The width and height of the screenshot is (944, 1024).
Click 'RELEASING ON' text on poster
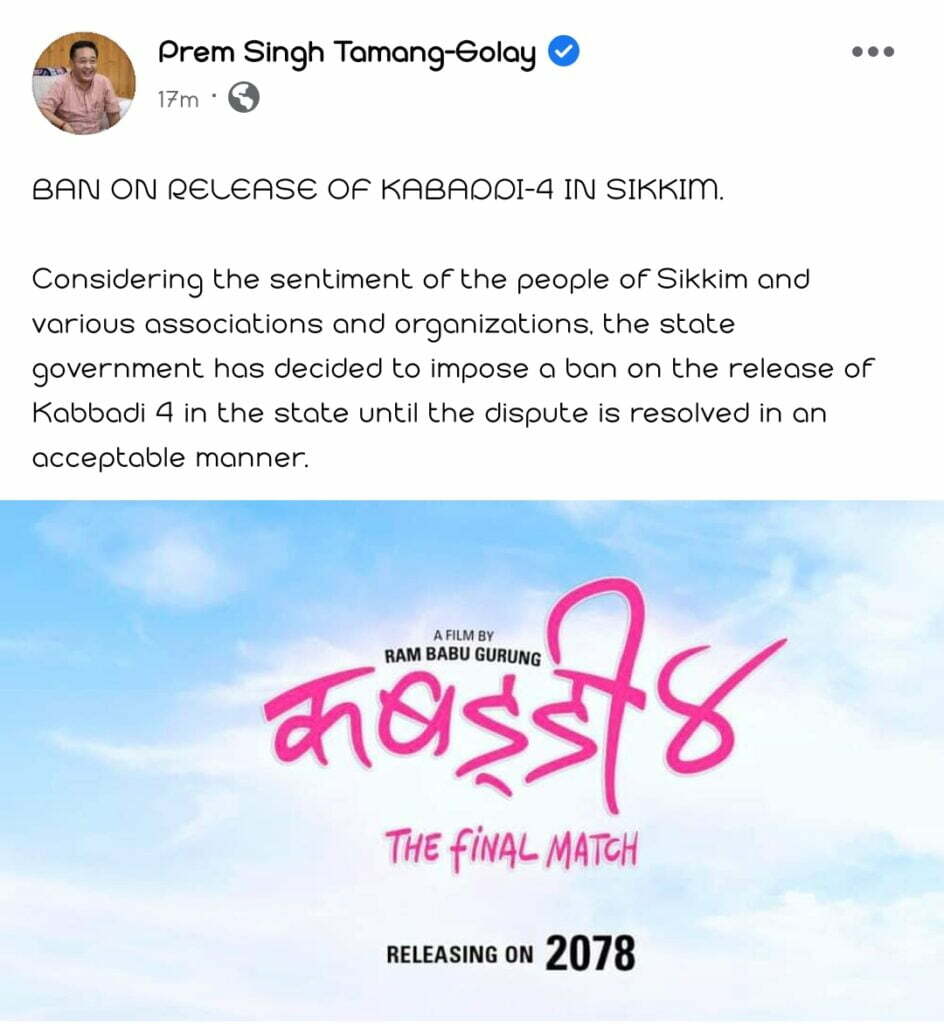coord(460,955)
